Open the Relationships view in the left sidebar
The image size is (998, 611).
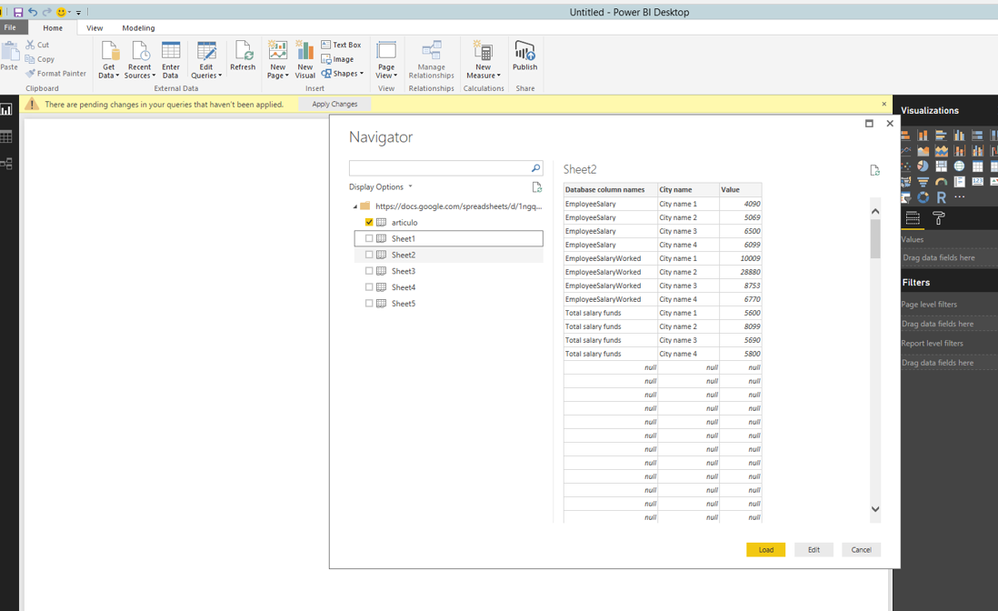[6, 164]
